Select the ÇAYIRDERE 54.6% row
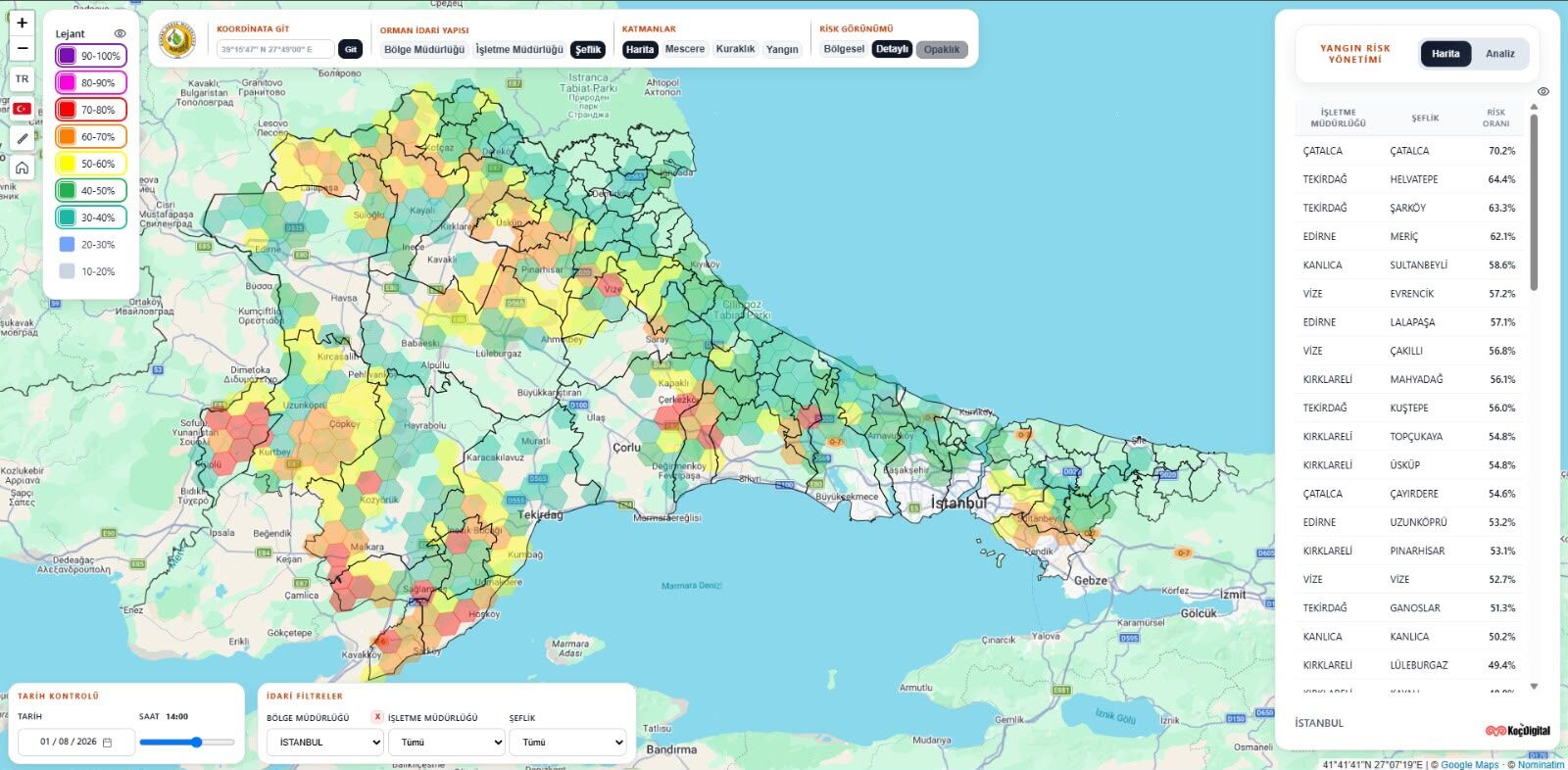 (x=1409, y=494)
